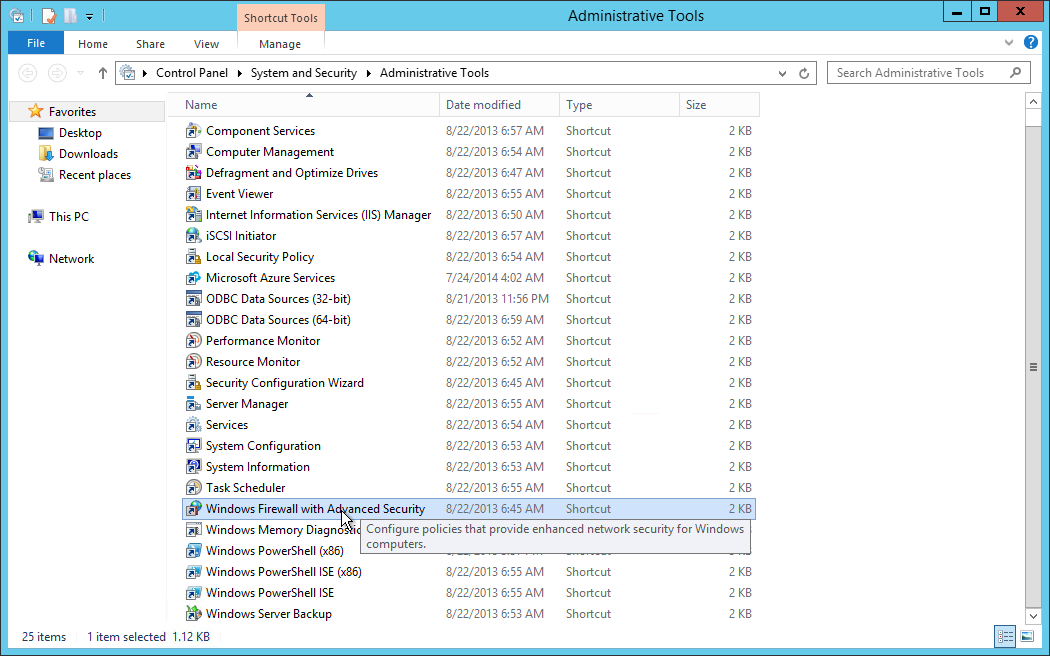Switch to Large icons view layout
This screenshot has height=656, width=1050.
(1027, 637)
